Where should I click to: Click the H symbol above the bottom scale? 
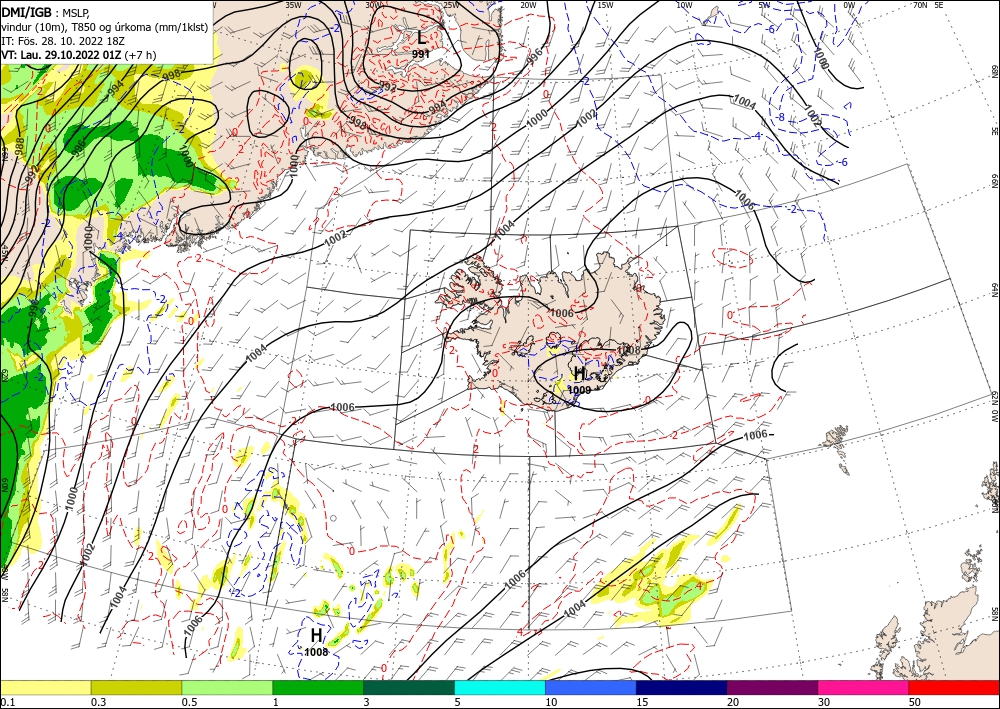tap(316, 635)
